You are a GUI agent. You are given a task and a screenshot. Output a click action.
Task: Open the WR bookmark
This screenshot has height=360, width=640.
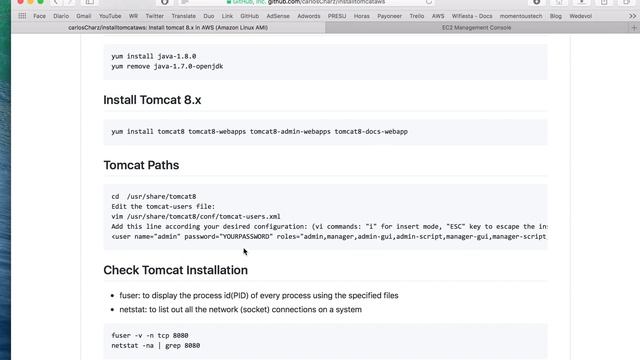133,16
